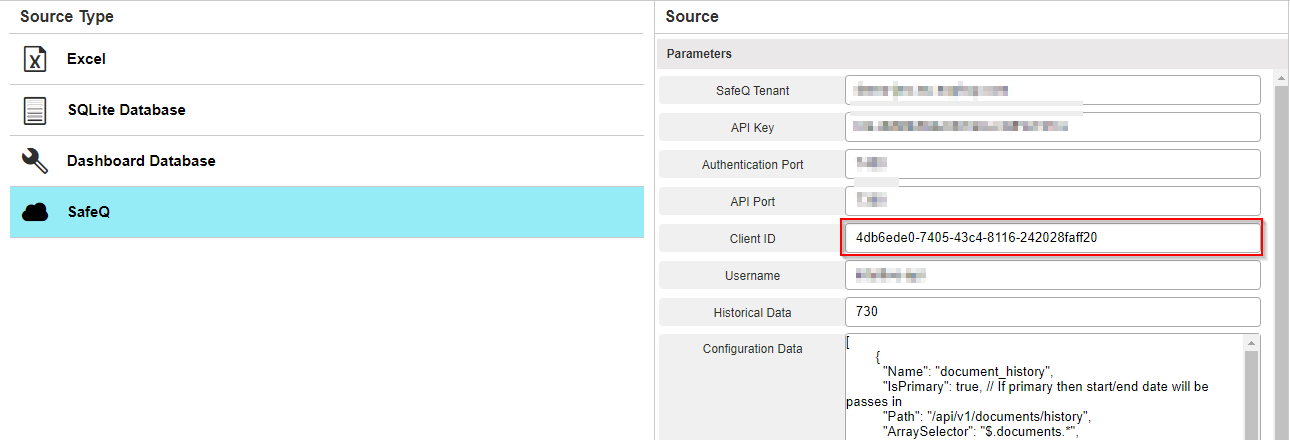Click the "document_history" name line

[x=968, y=371]
